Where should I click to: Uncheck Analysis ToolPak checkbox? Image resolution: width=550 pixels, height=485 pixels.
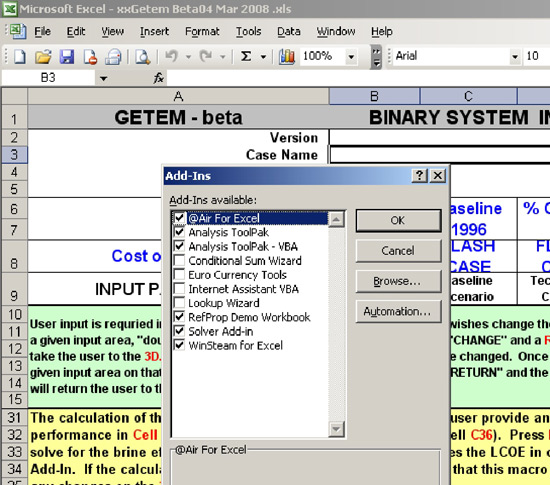click(179, 232)
